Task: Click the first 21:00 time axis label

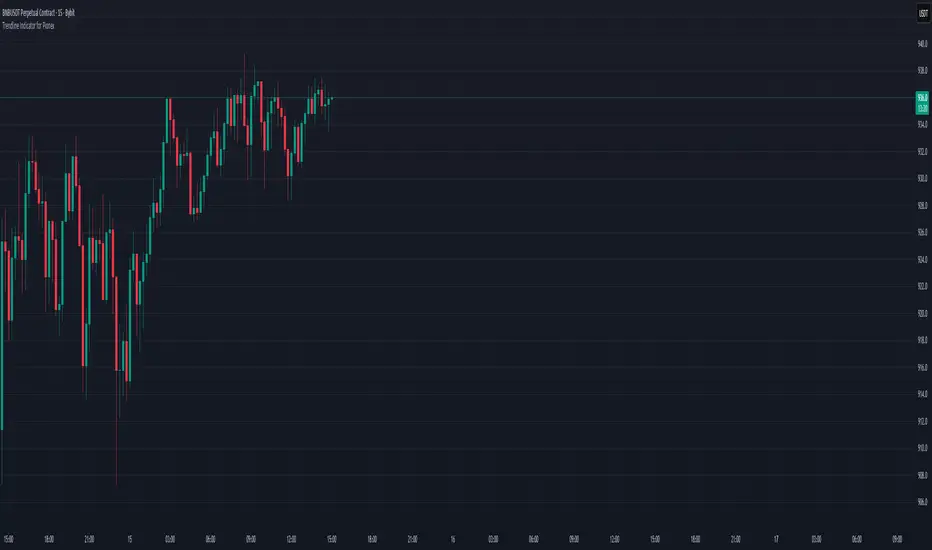Action: click(90, 536)
